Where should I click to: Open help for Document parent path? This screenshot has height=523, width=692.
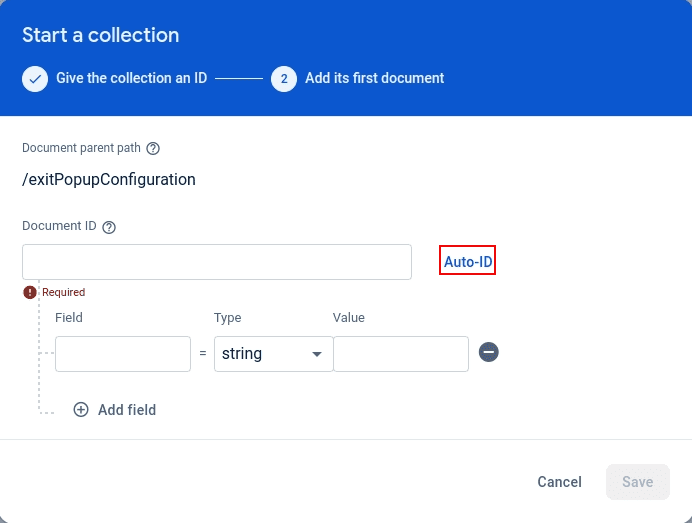pos(153,148)
